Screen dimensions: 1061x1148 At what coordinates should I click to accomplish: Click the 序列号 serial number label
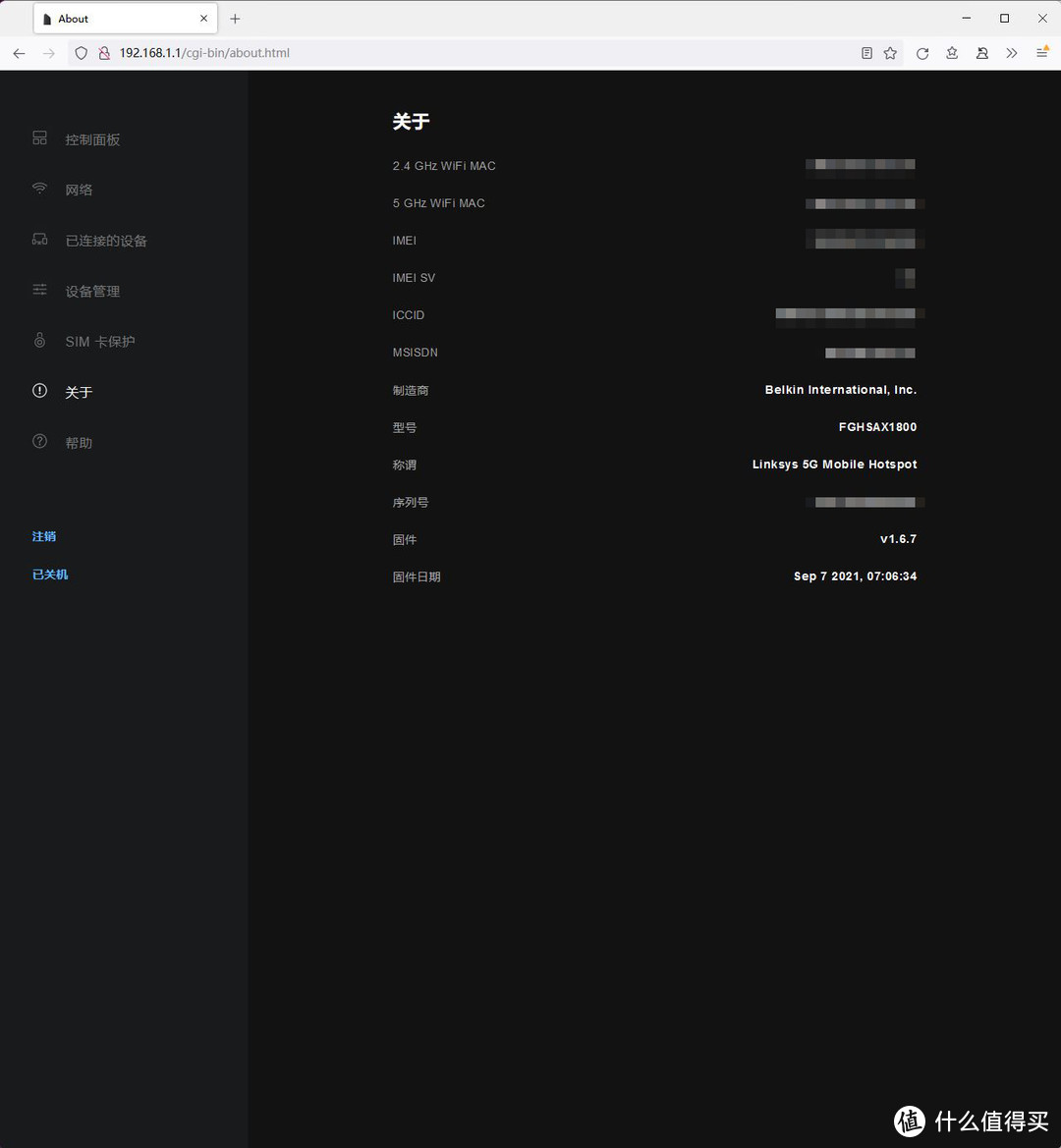click(410, 502)
